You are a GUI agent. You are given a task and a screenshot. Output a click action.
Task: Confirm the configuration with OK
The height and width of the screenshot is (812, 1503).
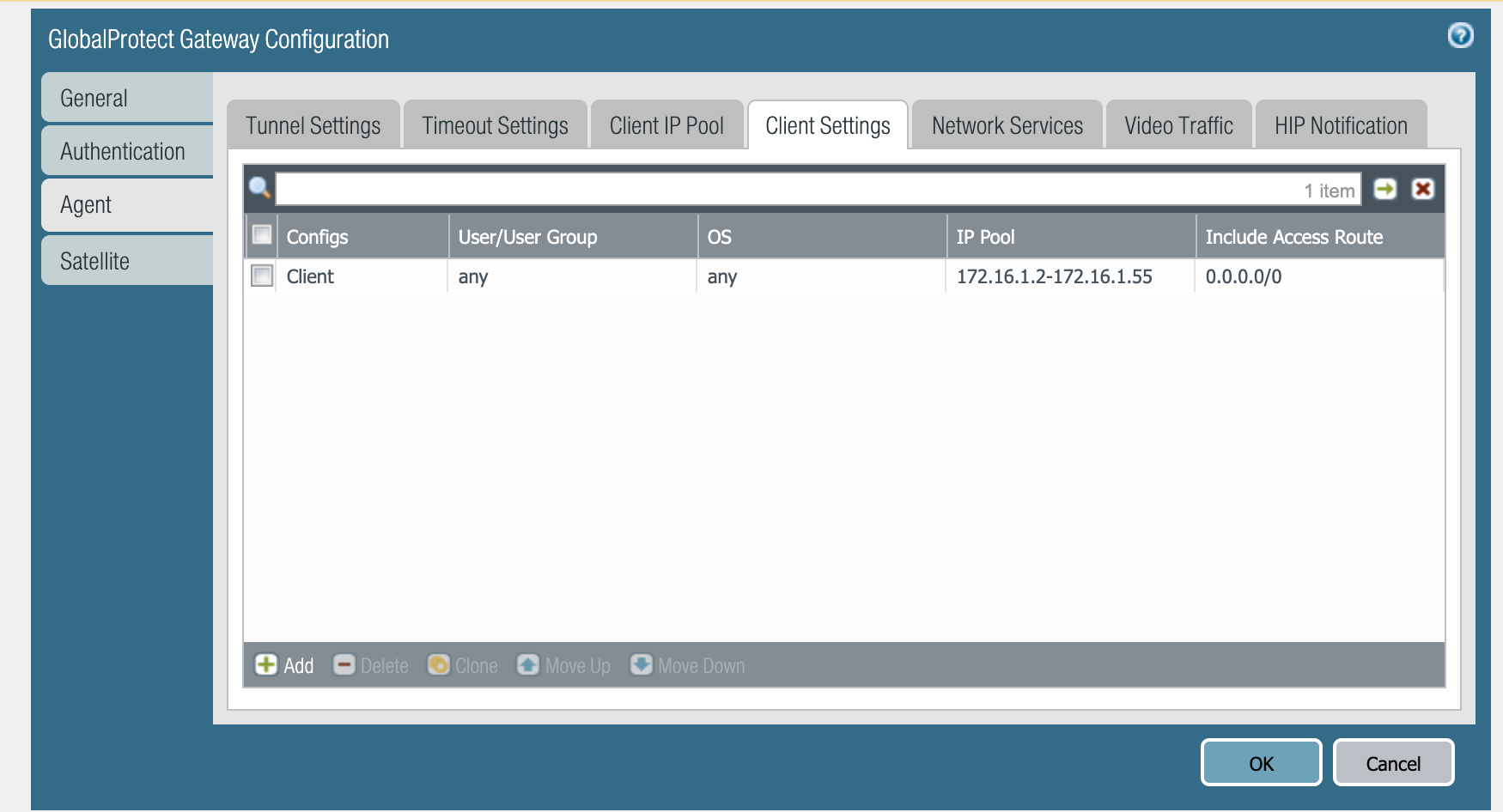[x=1260, y=762]
